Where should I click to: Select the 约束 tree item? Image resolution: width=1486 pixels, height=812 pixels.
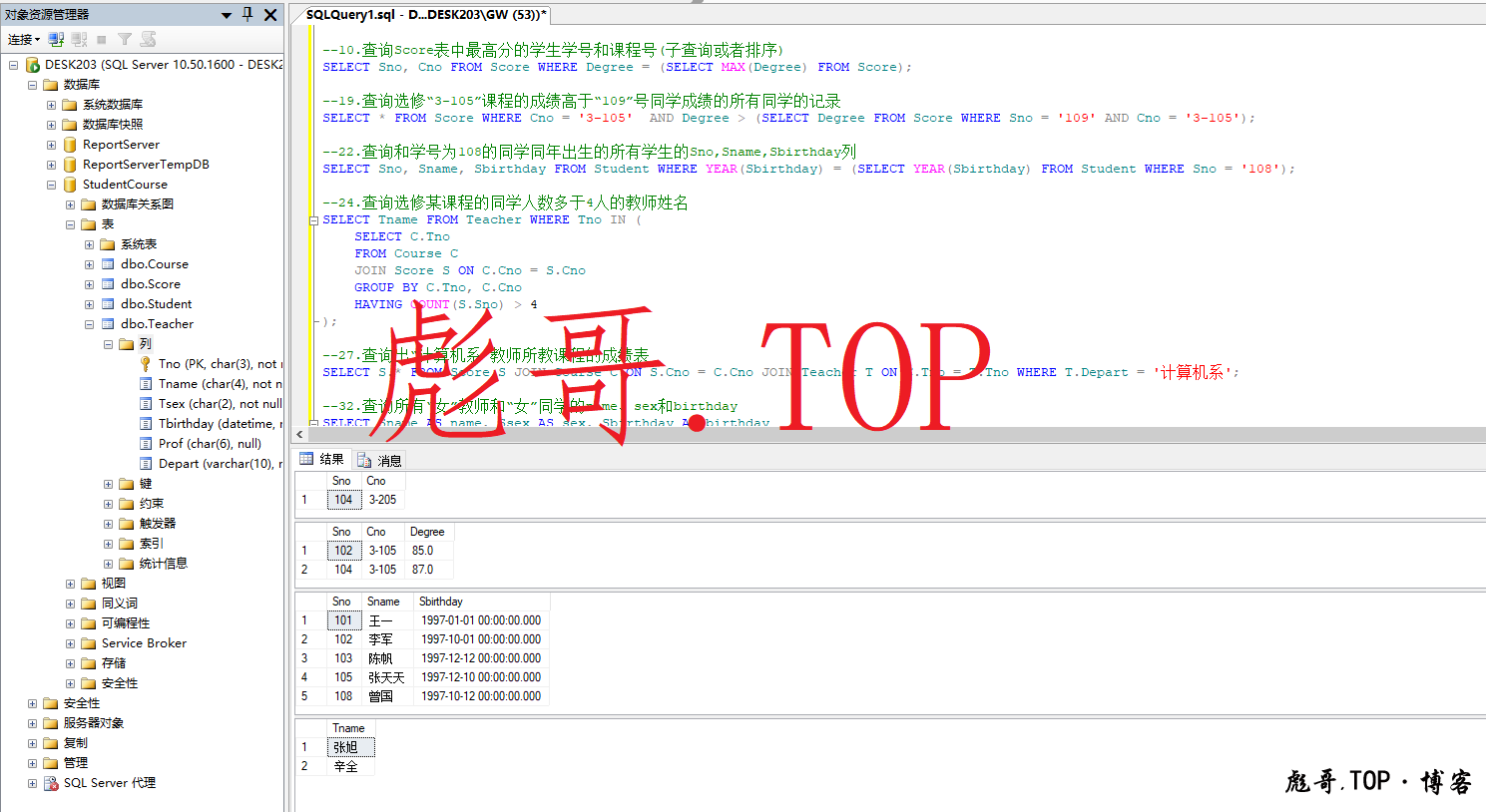(152, 504)
